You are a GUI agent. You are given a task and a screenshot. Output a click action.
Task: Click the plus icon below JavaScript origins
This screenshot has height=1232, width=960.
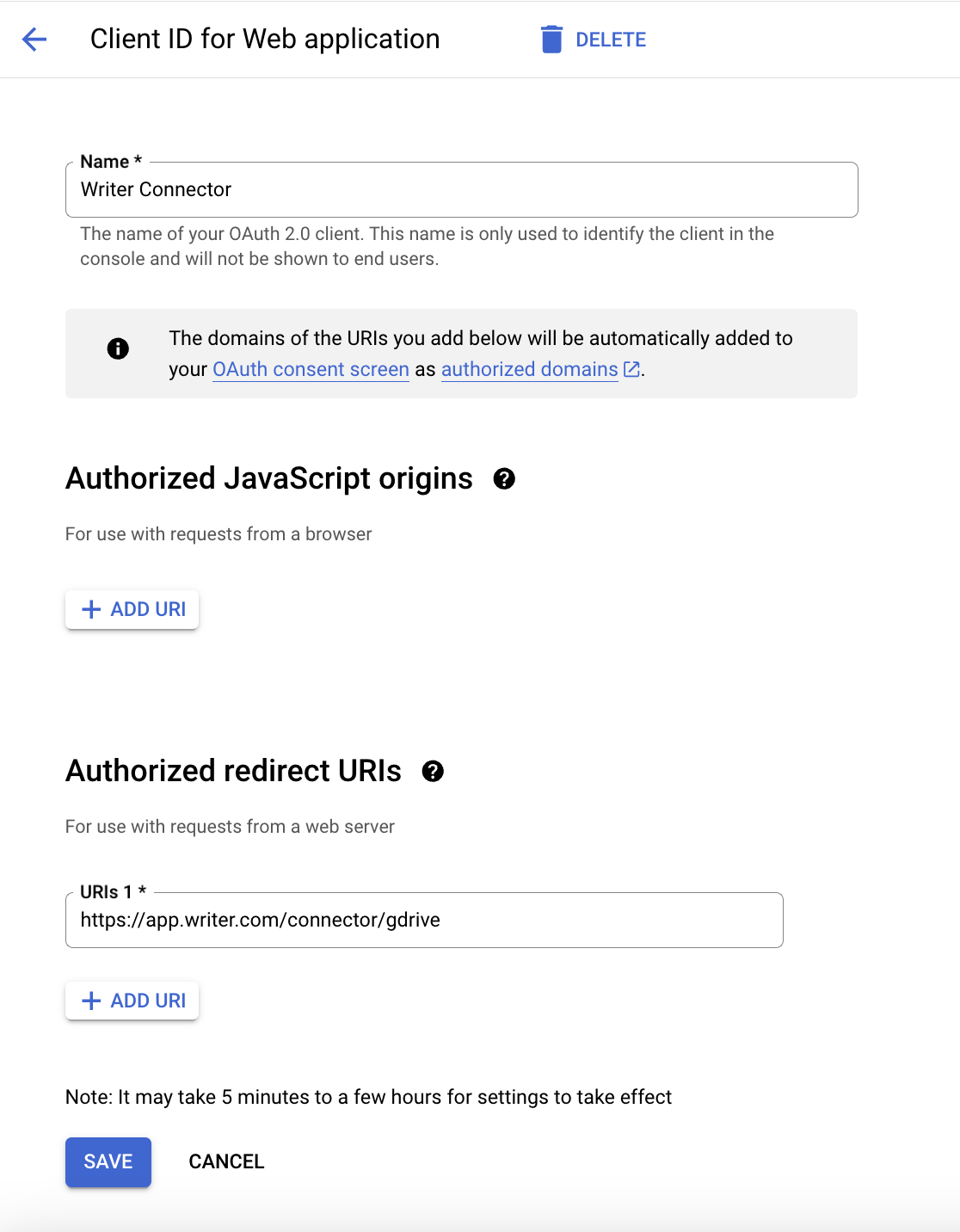[91, 609]
